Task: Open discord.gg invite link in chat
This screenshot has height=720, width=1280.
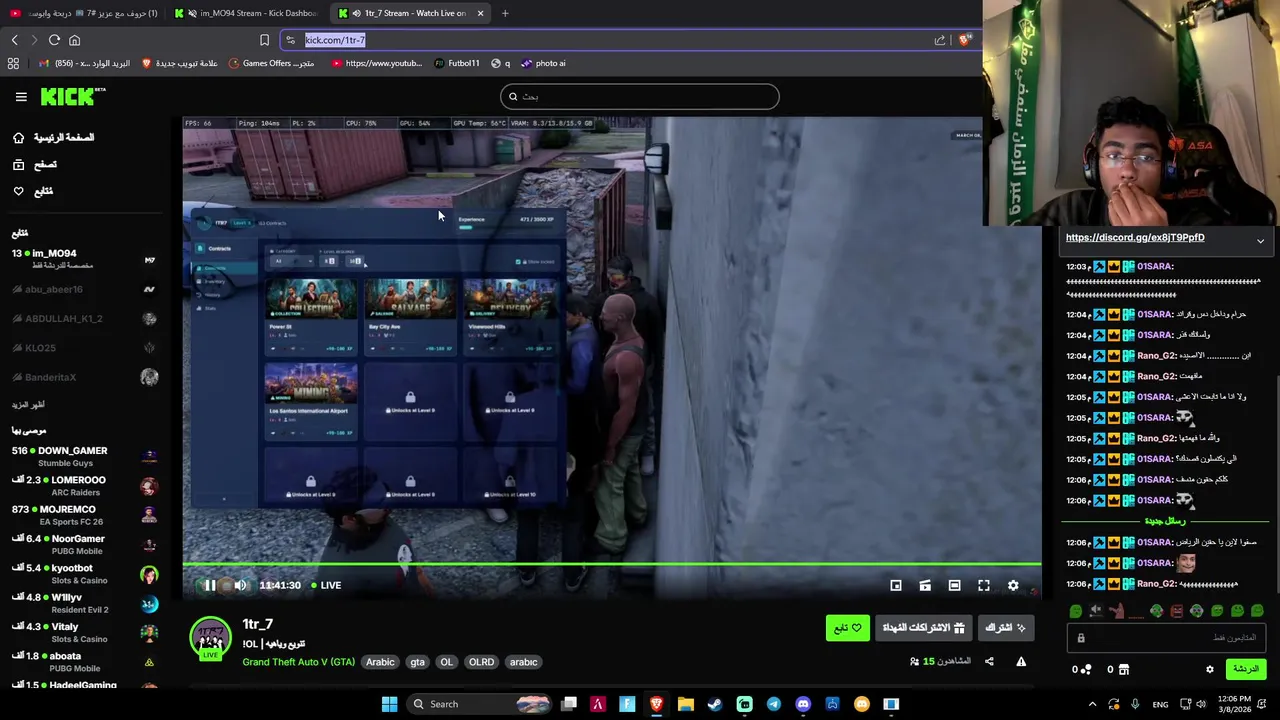Action: tap(1135, 238)
